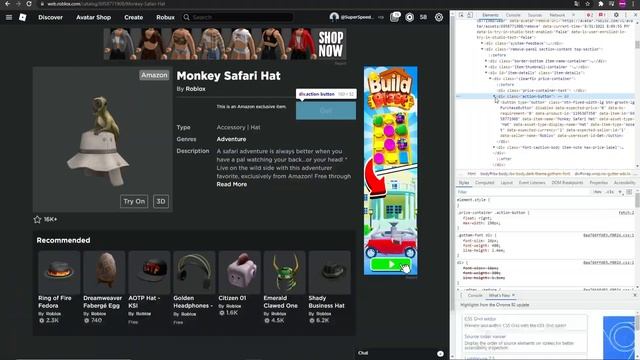Click the favorite star icon beside 16K+
Viewport: 640px width, 360px height.
37,220
